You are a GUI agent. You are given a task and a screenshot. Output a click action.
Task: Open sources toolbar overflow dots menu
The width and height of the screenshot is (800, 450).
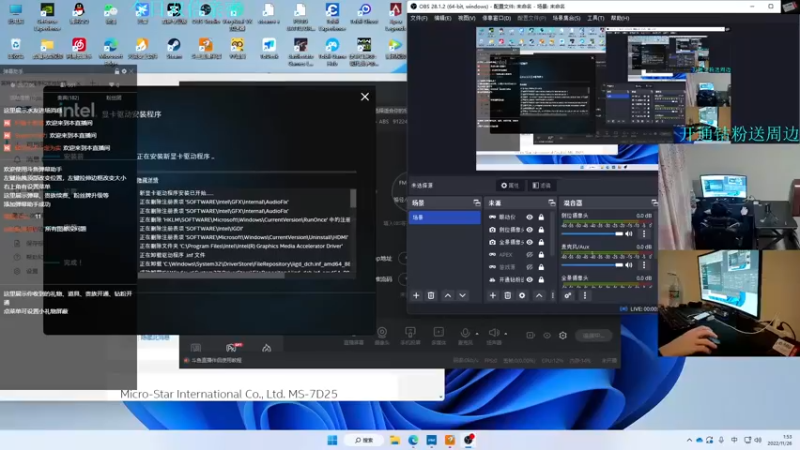point(553,295)
